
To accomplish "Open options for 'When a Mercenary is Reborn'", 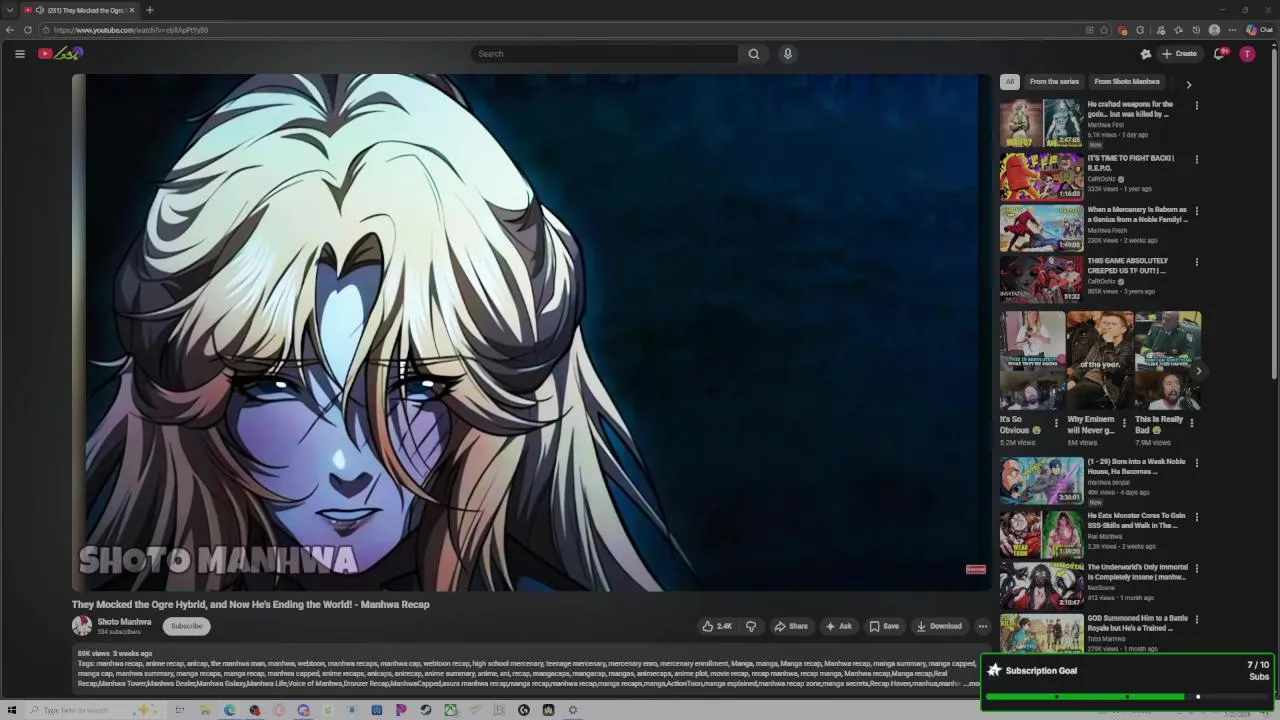I will click(x=1196, y=211).
